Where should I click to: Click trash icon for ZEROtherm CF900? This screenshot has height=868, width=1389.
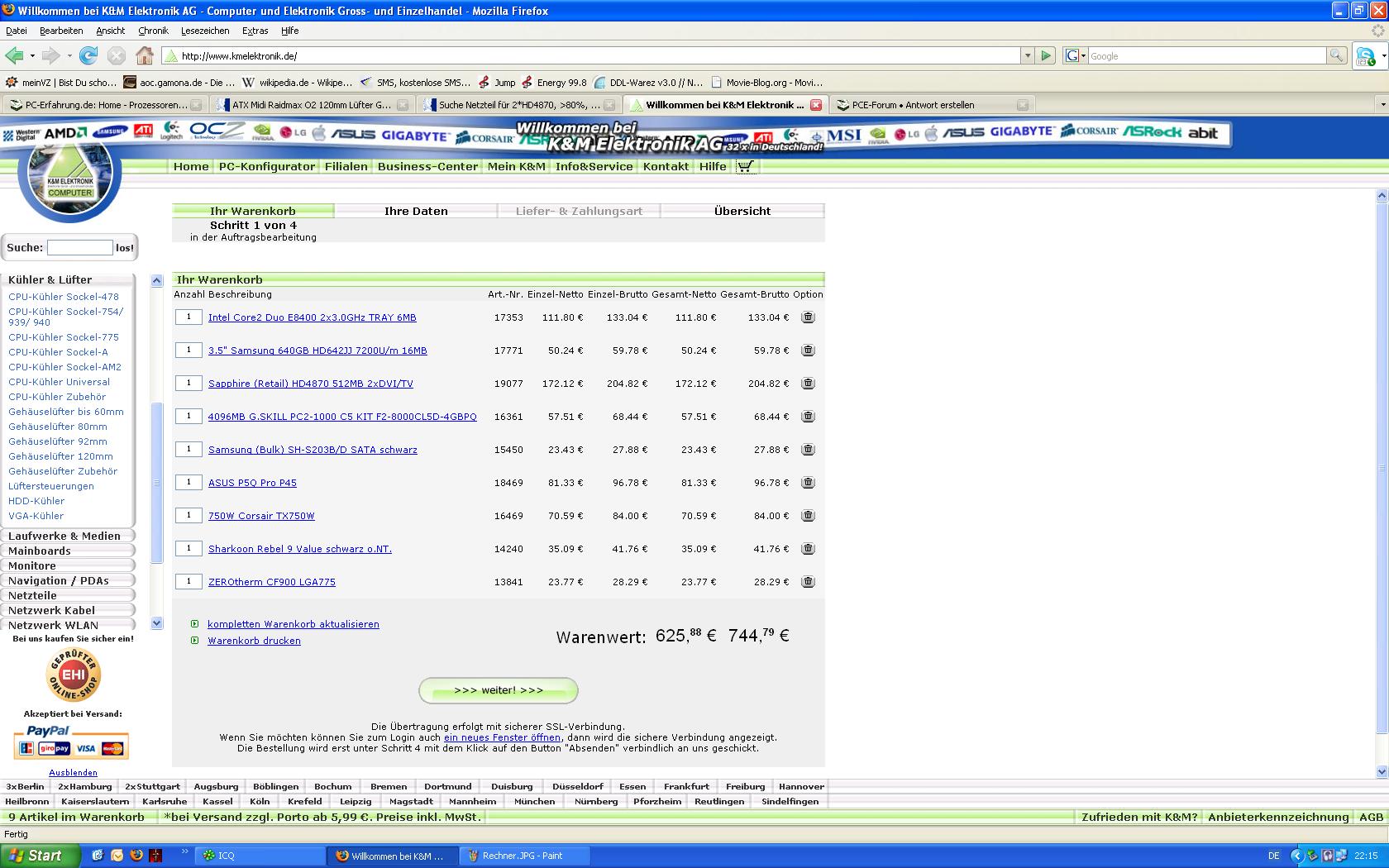[808, 582]
